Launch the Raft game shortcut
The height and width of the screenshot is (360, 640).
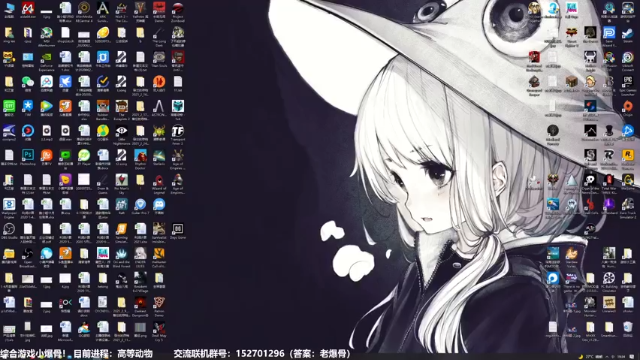pyautogui.click(x=122, y=207)
